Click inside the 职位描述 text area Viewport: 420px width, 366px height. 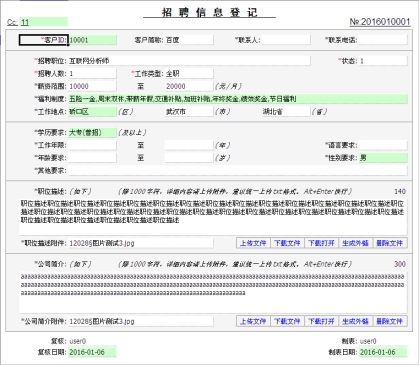click(213, 217)
